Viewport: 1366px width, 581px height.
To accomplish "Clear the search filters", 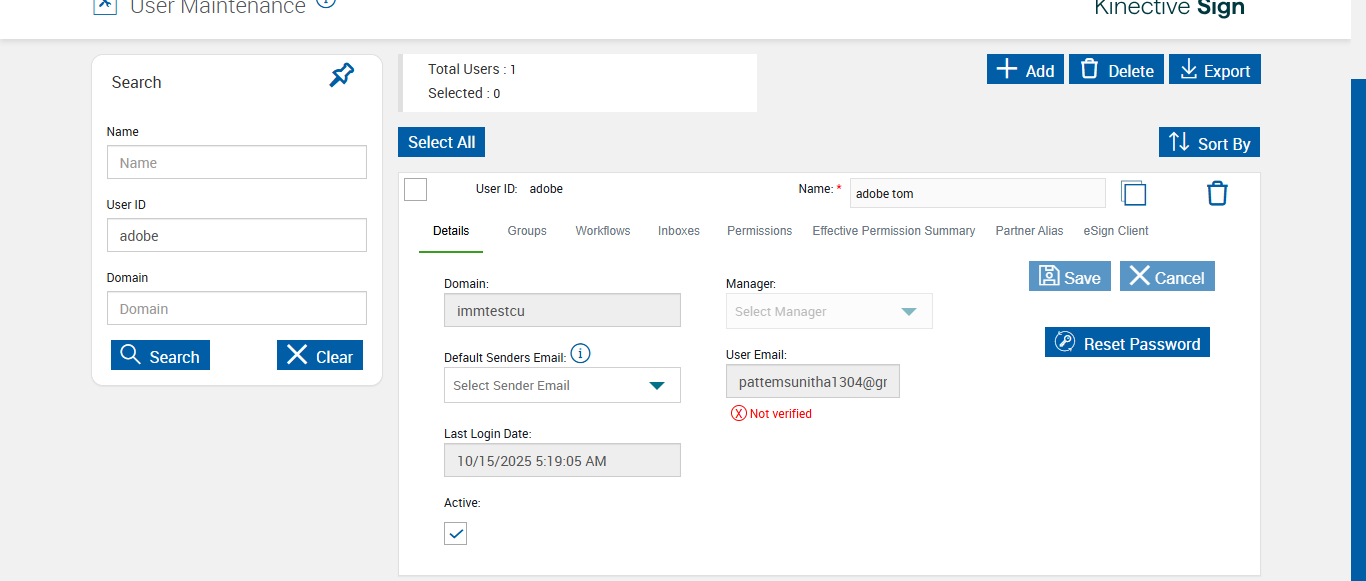I will pos(320,356).
